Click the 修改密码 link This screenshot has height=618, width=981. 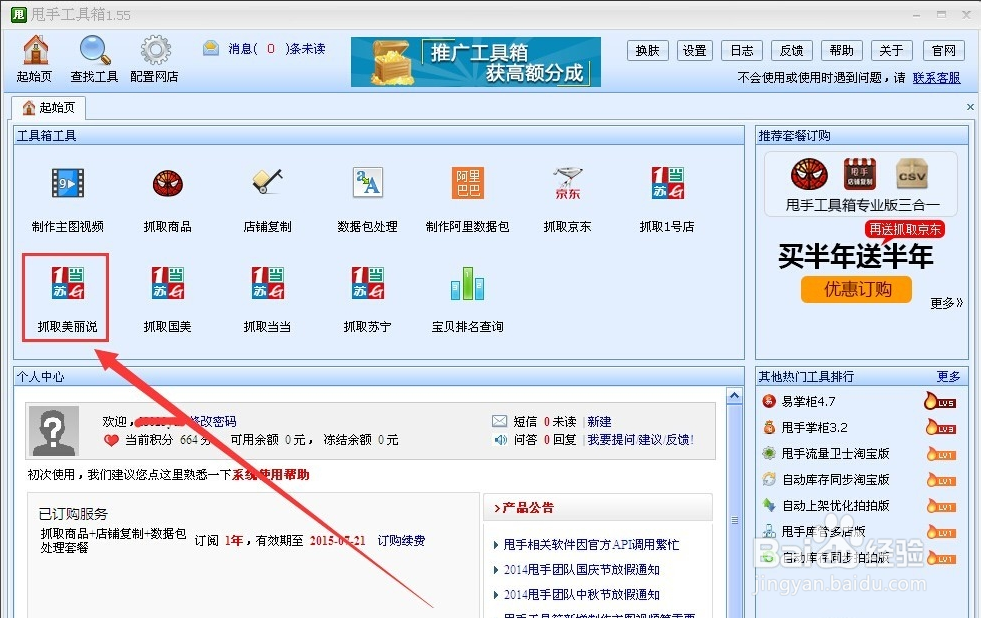pos(213,422)
